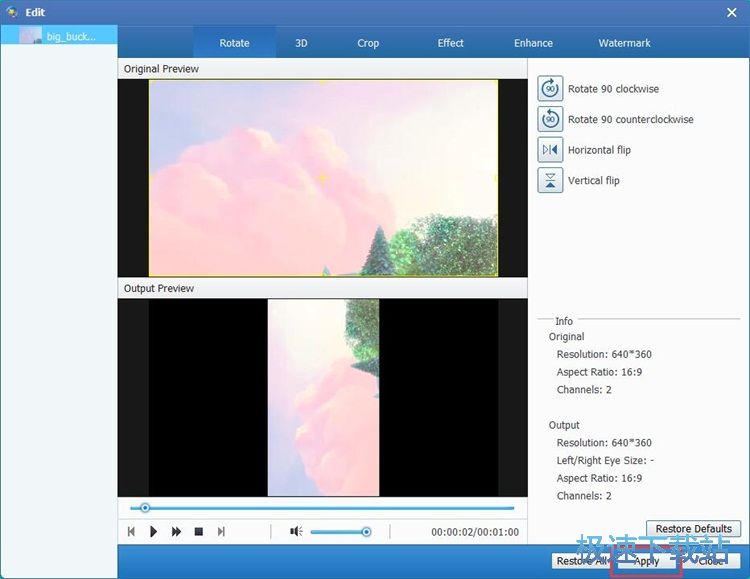The width and height of the screenshot is (750, 579).
Task: Click the Horizontal flip label
Action: (599, 150)
